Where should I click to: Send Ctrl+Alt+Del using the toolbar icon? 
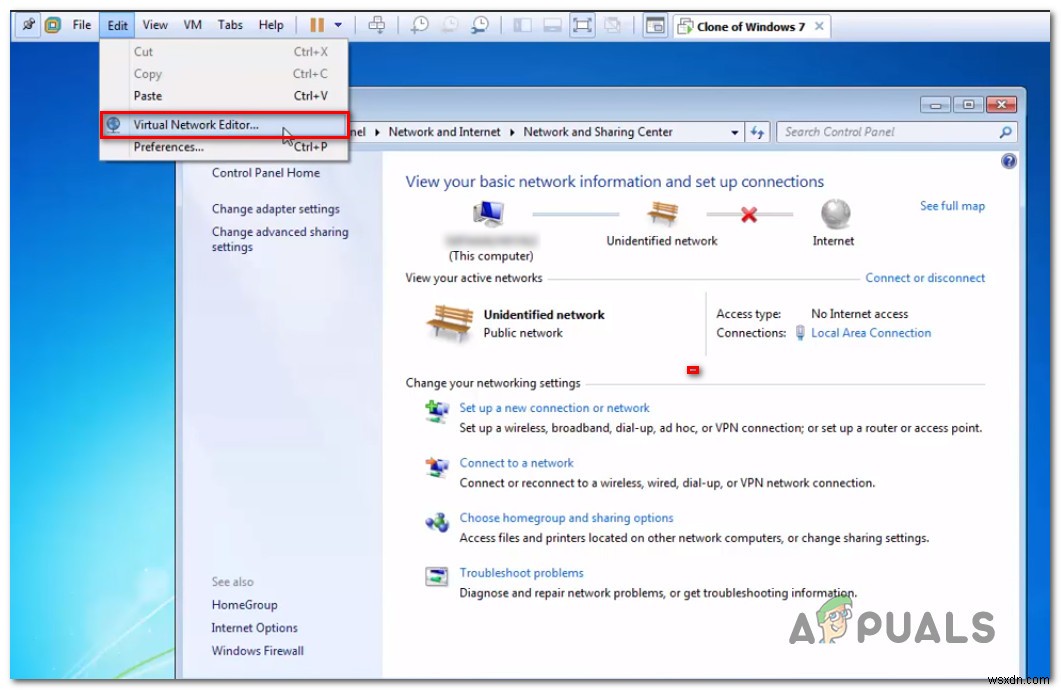[378, 24]
